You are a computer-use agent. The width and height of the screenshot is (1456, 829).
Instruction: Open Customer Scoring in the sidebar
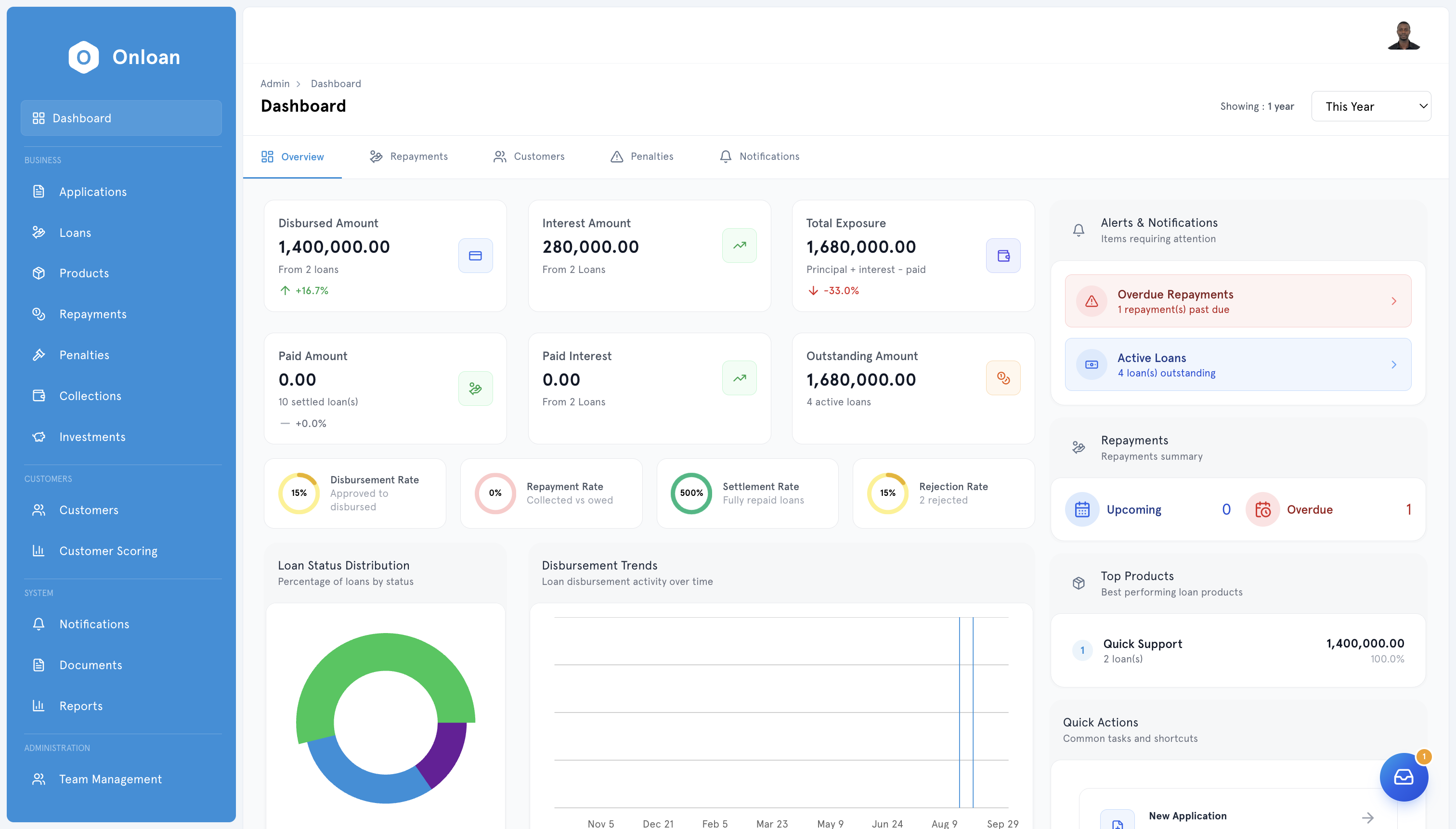(121, 551)
